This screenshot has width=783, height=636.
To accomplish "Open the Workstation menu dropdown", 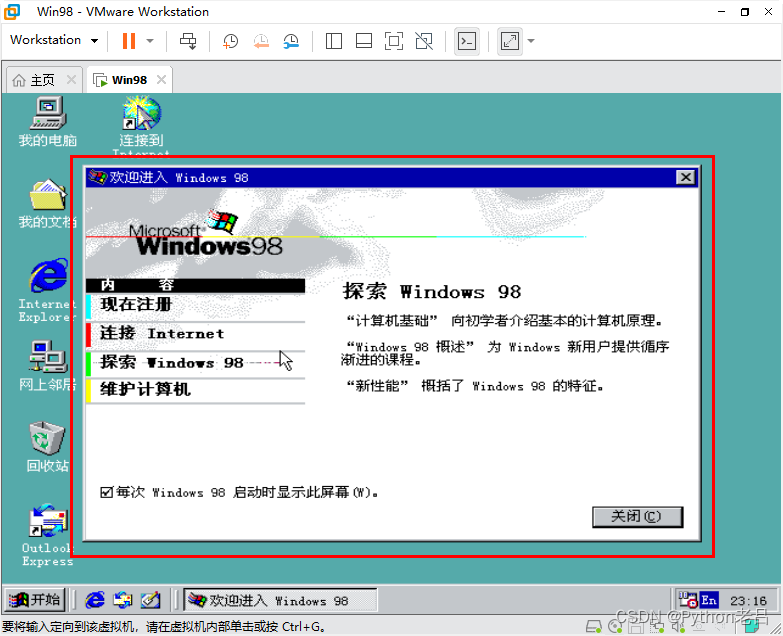I will coord(54,40).
